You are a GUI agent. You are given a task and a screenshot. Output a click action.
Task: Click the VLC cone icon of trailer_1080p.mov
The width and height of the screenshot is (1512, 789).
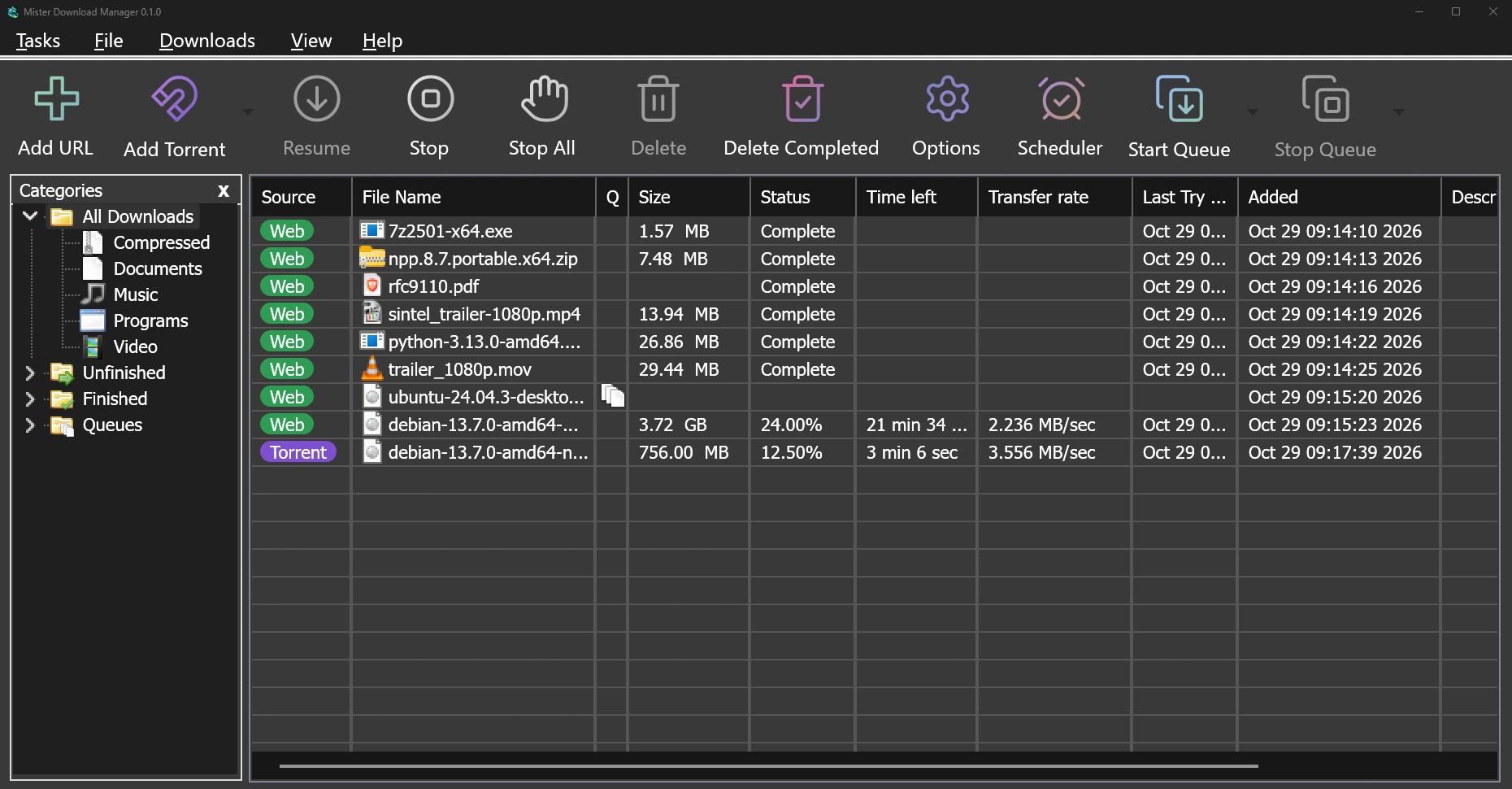pos(371,369)
